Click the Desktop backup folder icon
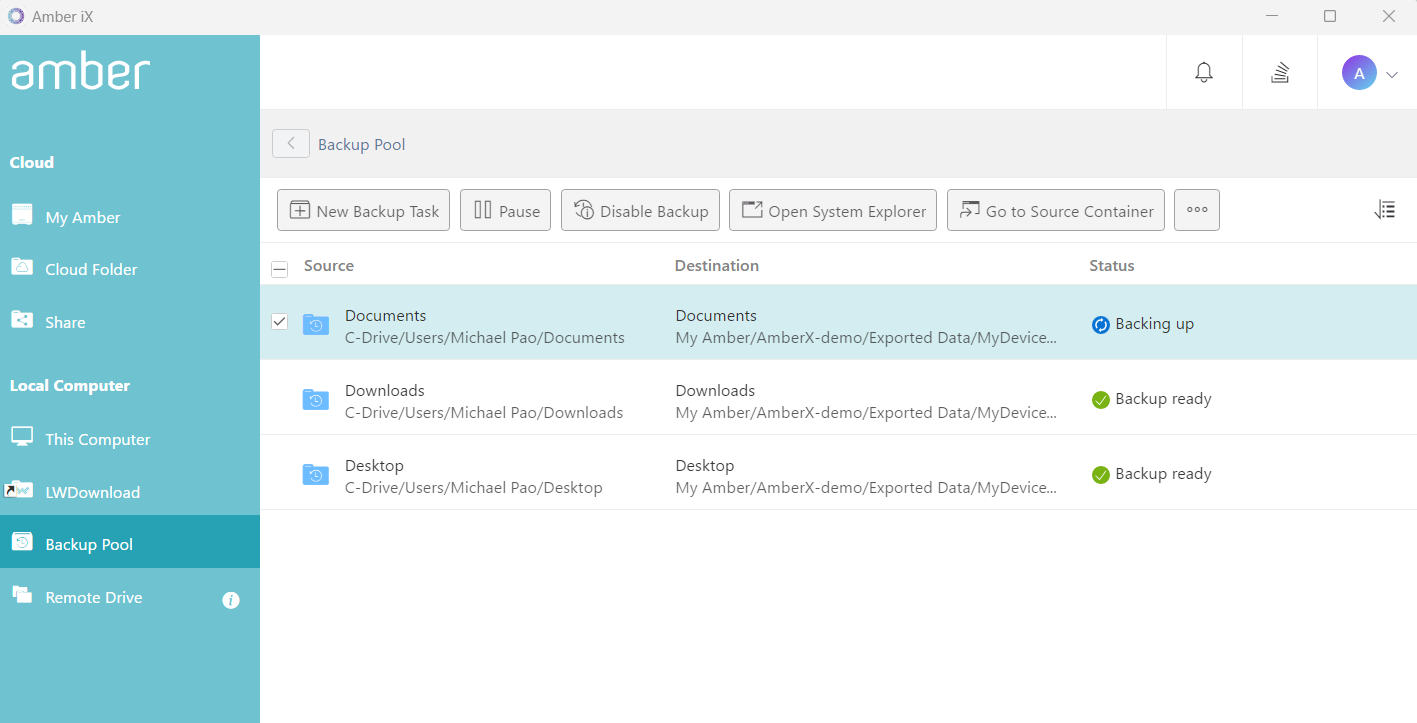1417x723 pixels. [x=316, y=474]
